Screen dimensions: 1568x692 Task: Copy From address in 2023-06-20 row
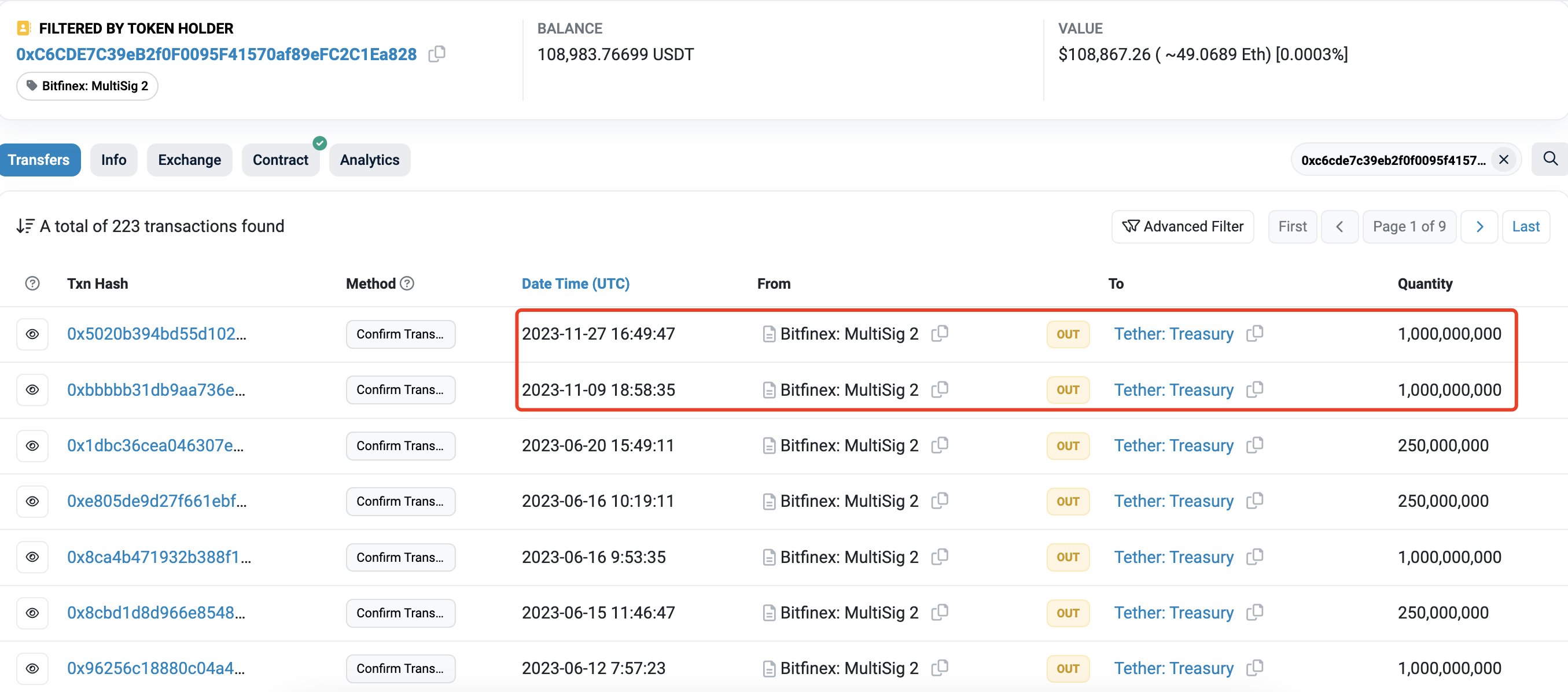(x=940, y=446)
